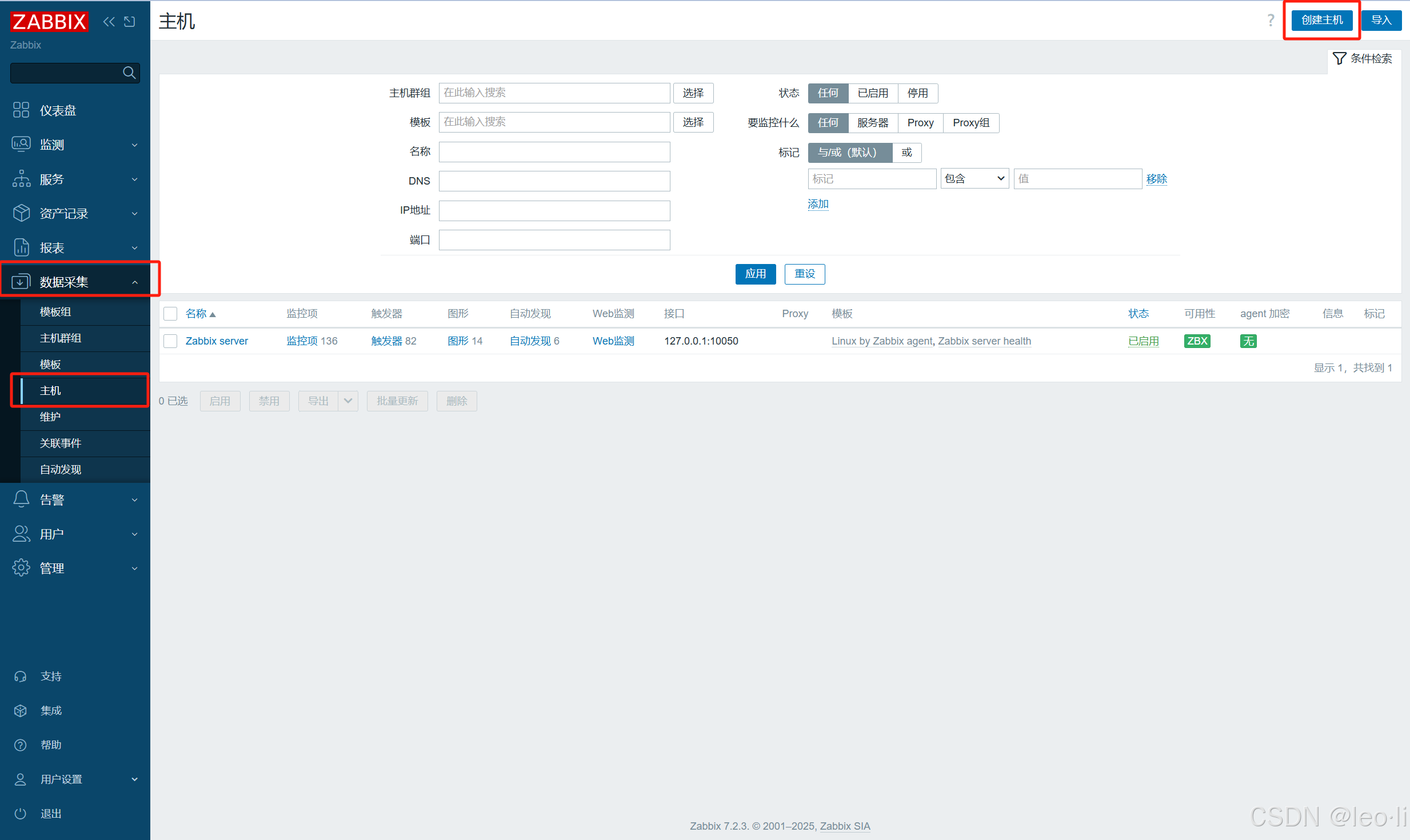Open the Support headset icon

click(x=21, y=676)
